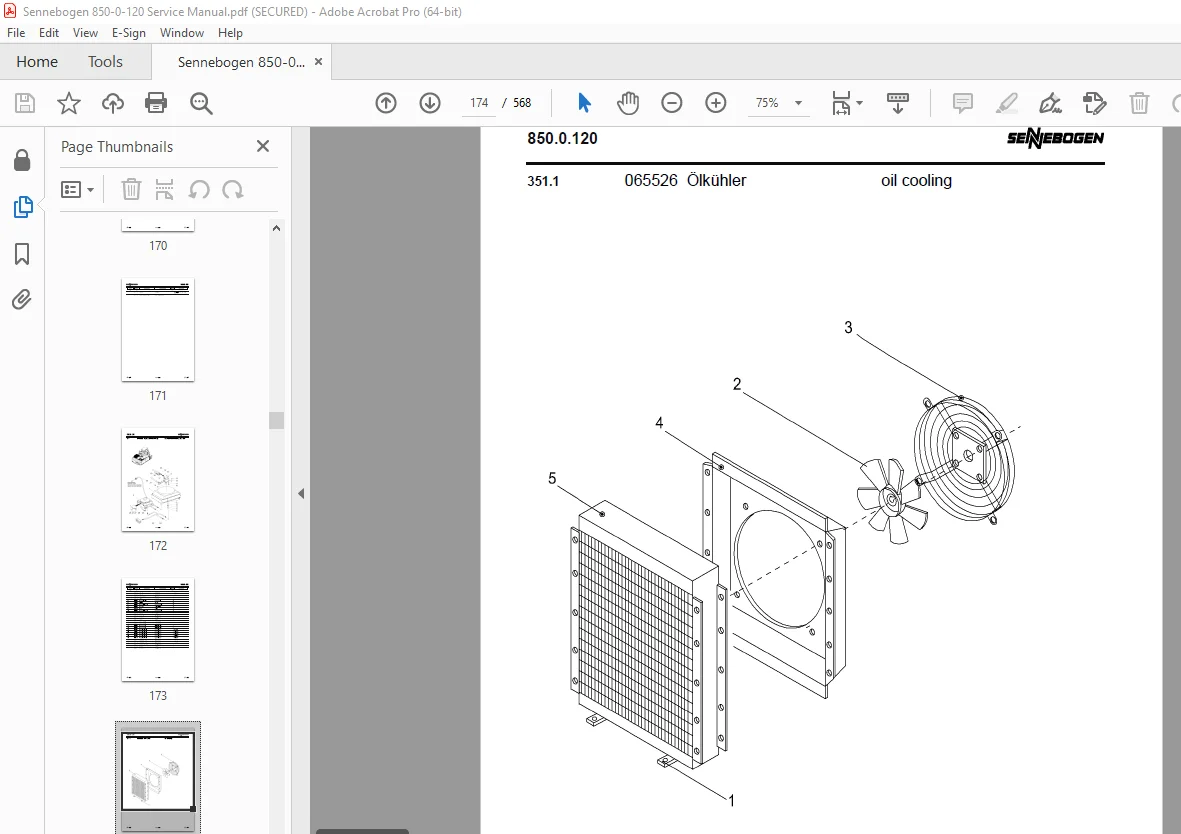Open the View menu

pos(85,33)
